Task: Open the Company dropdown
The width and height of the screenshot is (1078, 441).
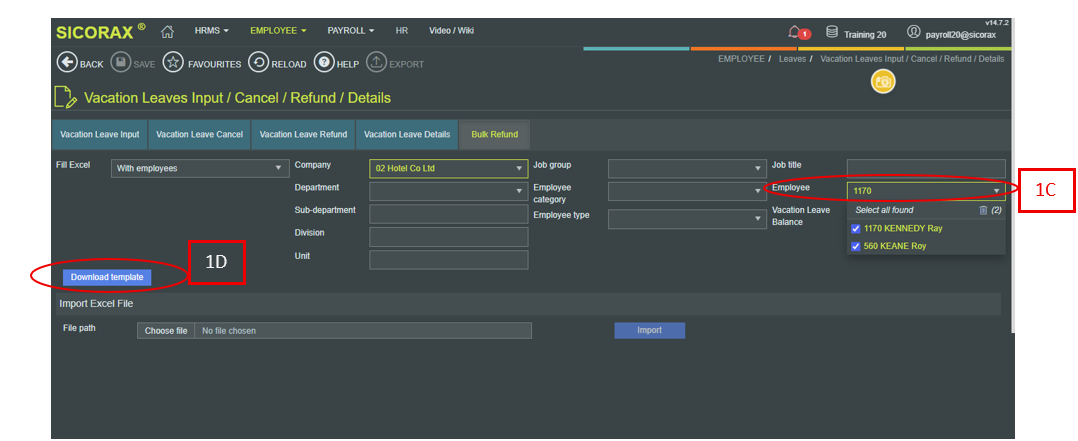Action: (448, 168)
